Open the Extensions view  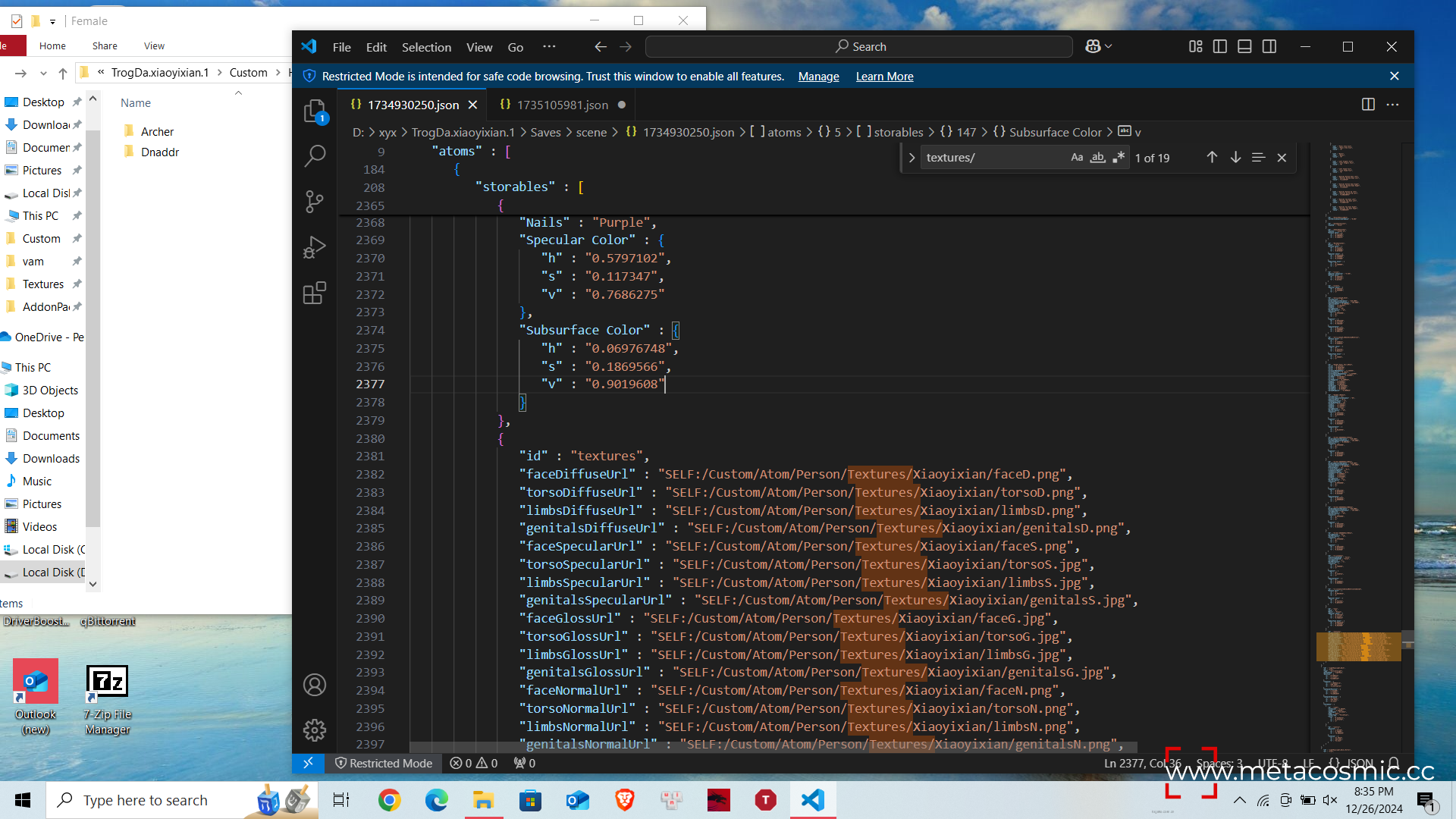[x=314, y=293]
